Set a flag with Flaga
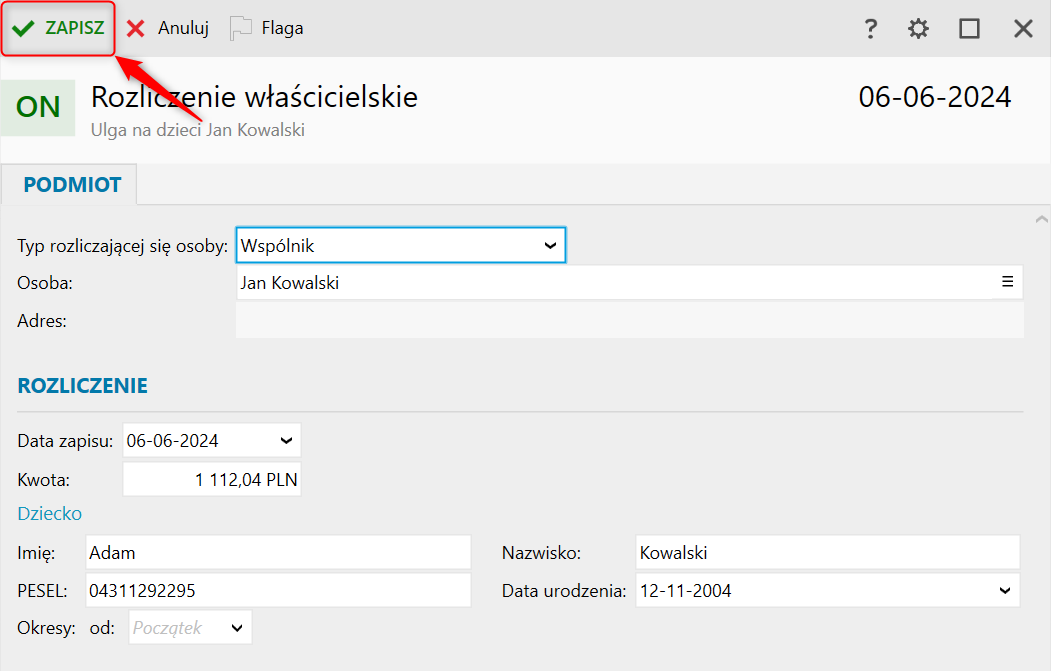The image size is (1051, 671). coord(267,28)
